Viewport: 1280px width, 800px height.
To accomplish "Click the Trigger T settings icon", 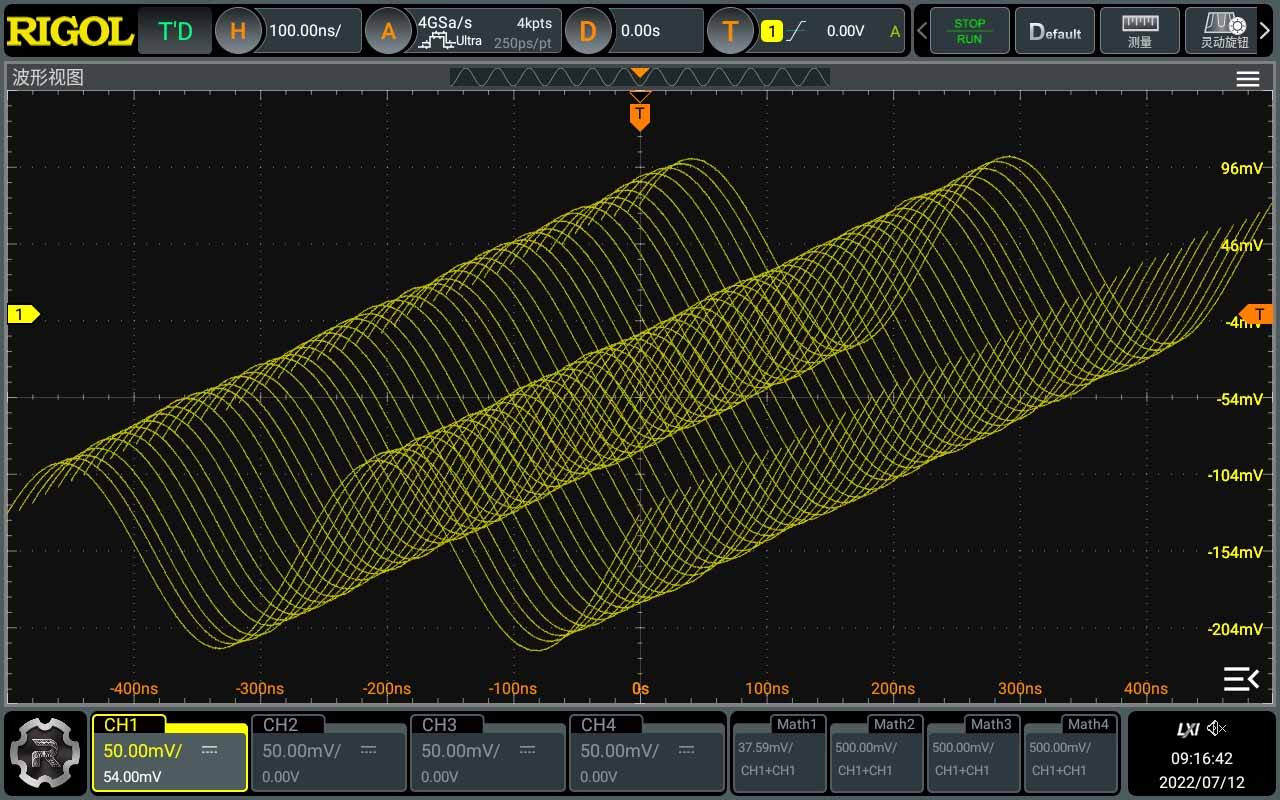I will [x=730, y=31].
